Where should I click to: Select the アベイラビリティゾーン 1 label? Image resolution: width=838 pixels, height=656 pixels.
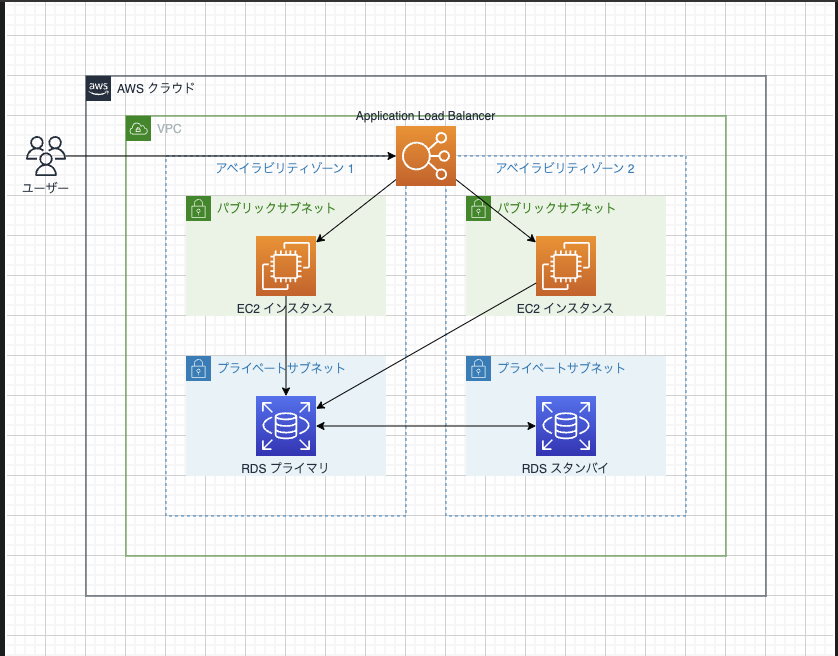coord(284,168)
